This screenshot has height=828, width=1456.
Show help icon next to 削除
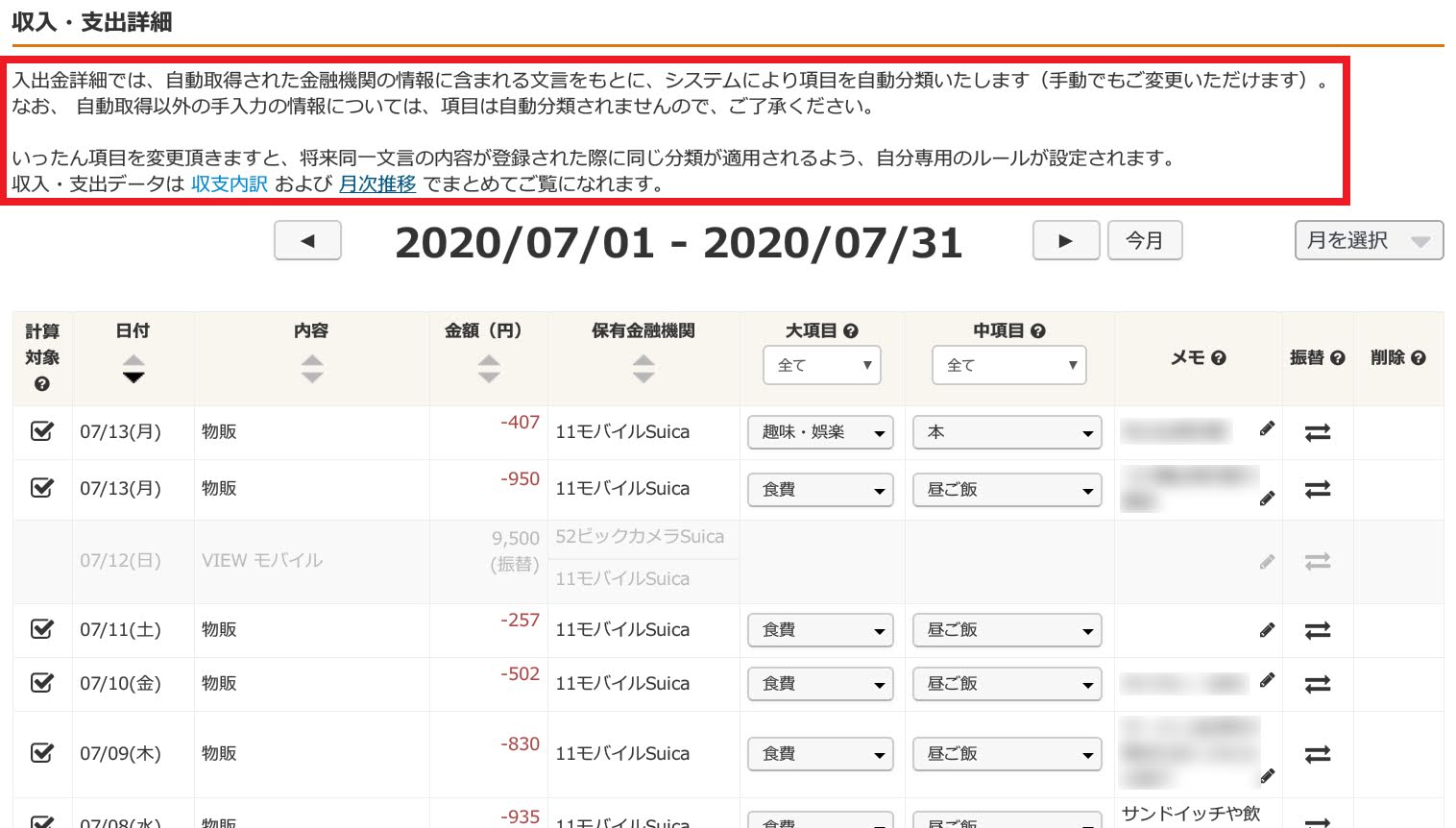[1419, 358]
